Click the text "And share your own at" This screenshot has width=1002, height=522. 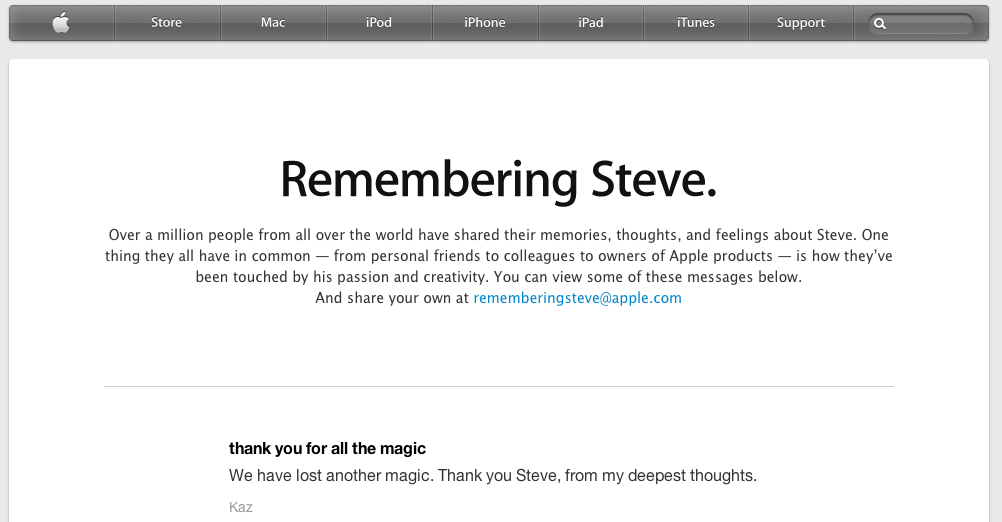tap(392, 298)
